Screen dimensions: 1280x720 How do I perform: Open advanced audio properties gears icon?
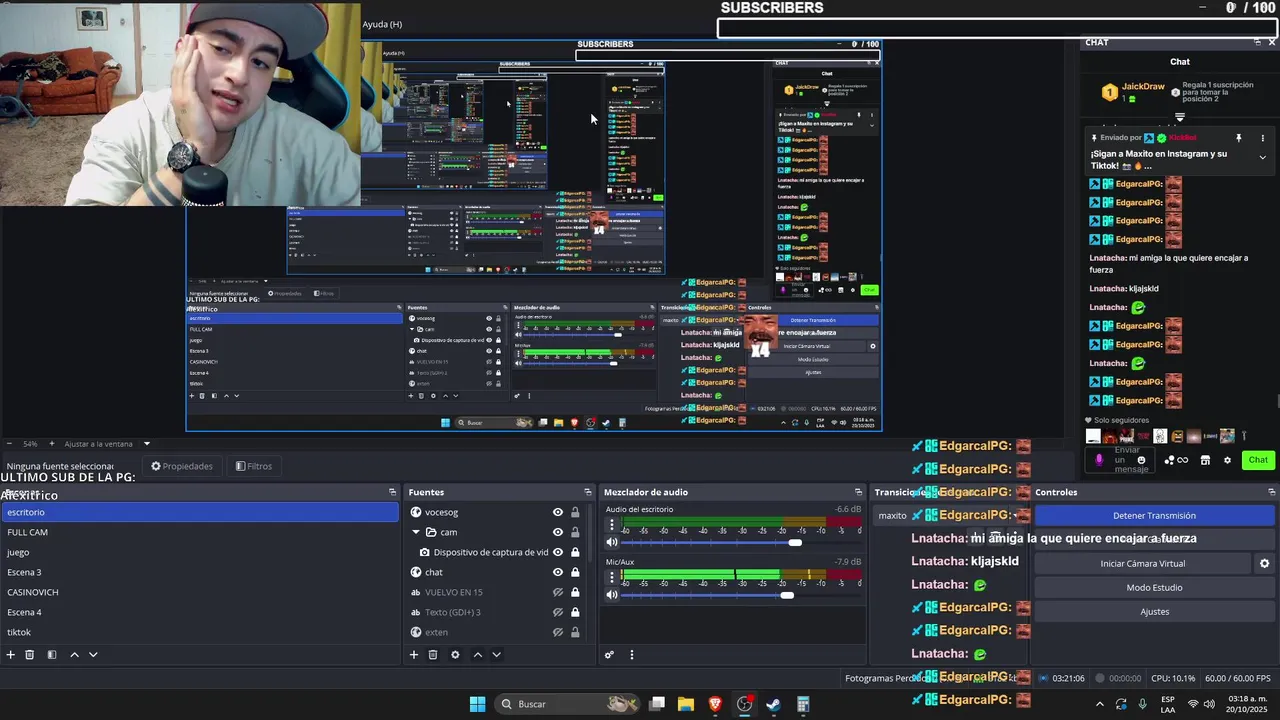click(x=609, y=655)
